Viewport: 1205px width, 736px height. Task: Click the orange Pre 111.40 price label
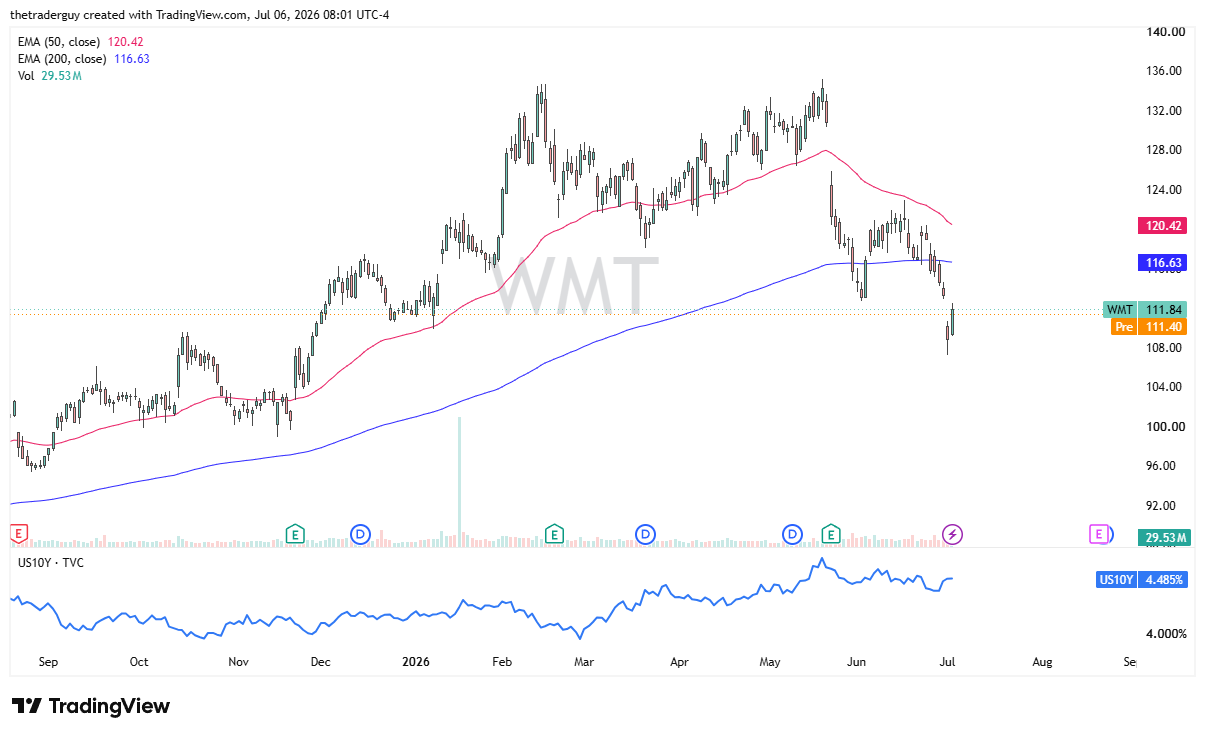pyautogui.click(x=1149, y=327)
